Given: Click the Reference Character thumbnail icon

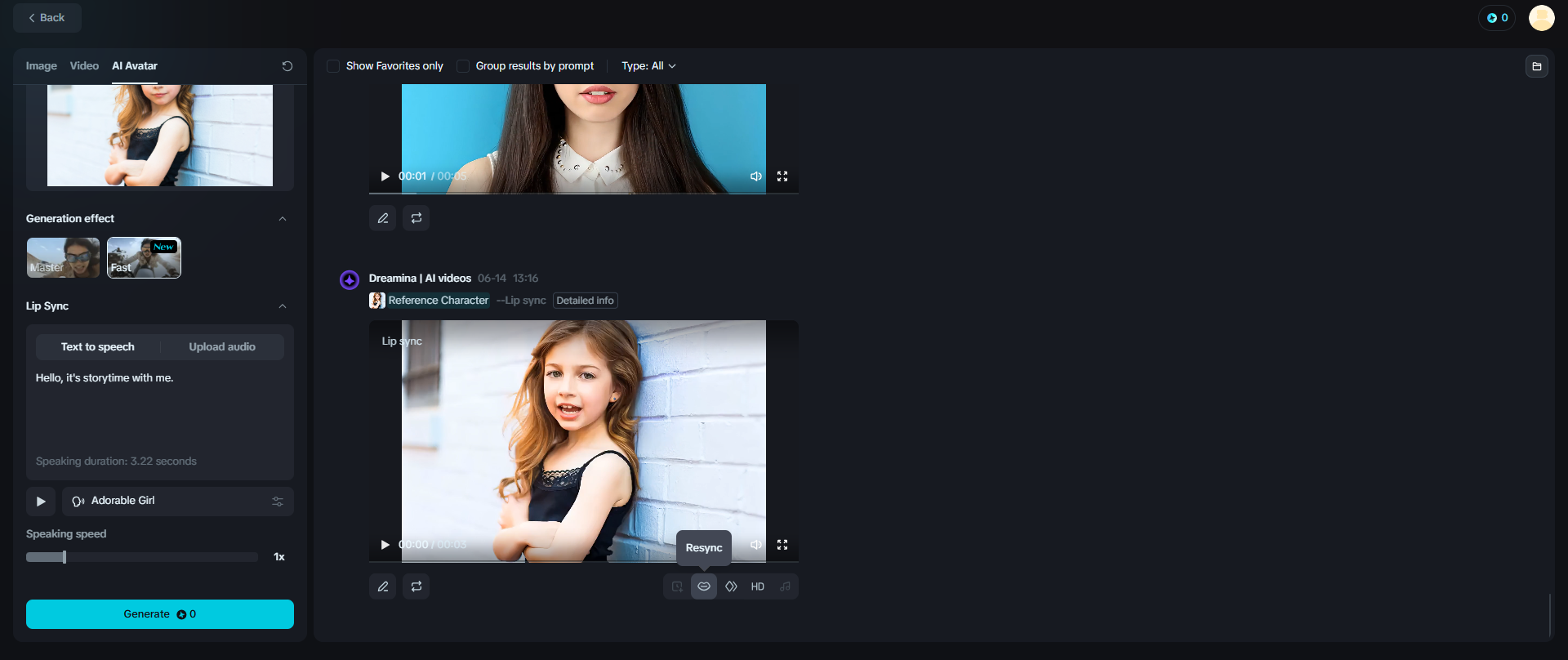Looking at the screenshot, I should [x=377, y=301].
